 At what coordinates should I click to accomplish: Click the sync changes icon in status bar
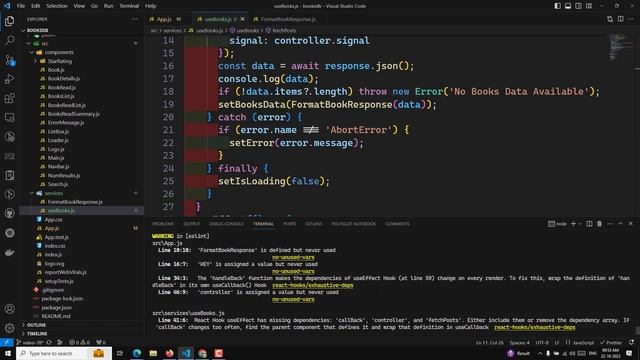pos(49,342)
